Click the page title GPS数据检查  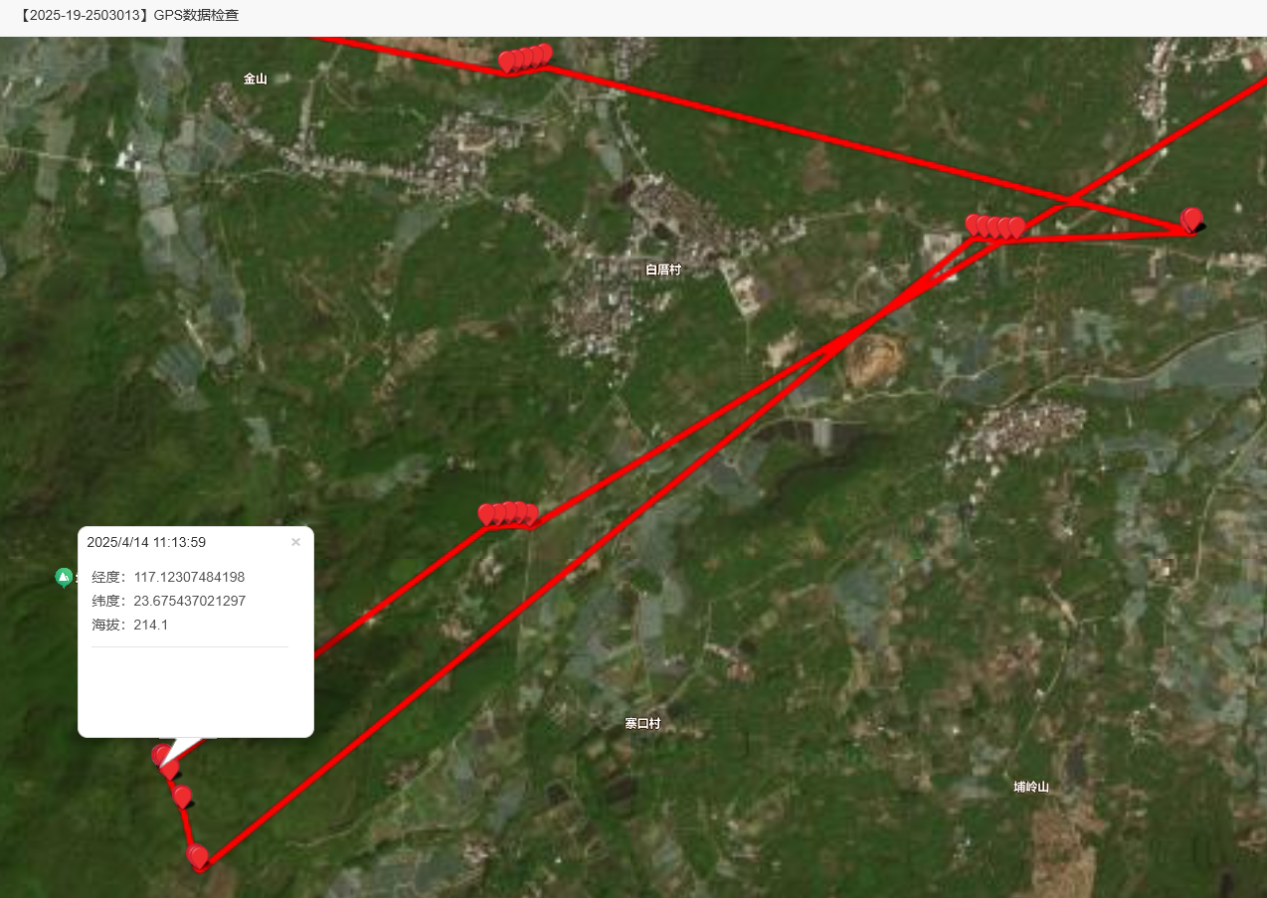(x=196, y=15)
